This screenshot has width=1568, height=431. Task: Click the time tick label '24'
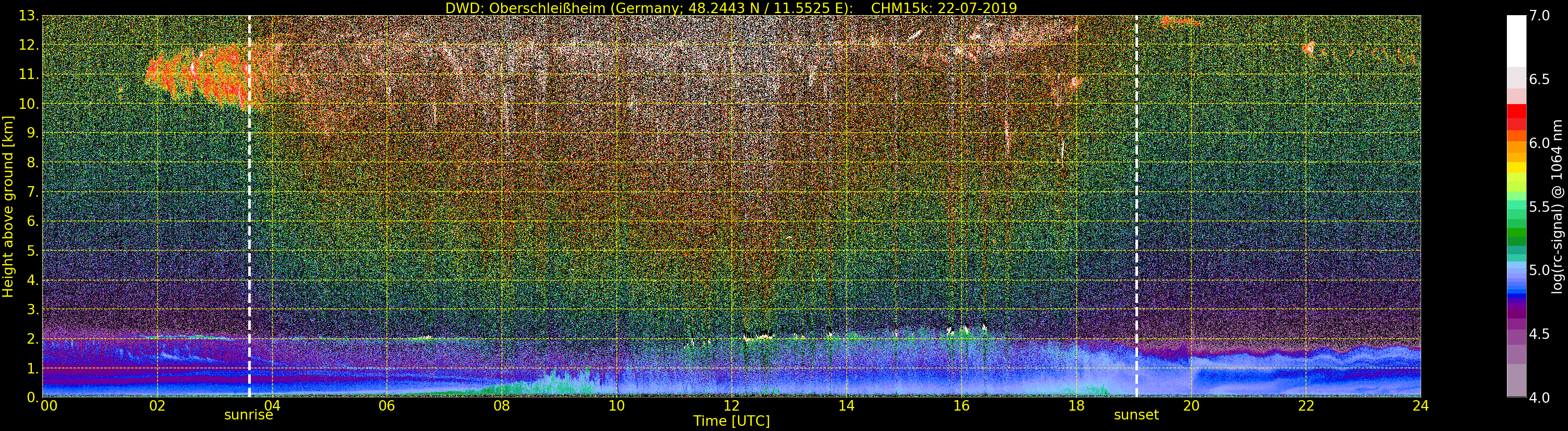point(1420,405)
